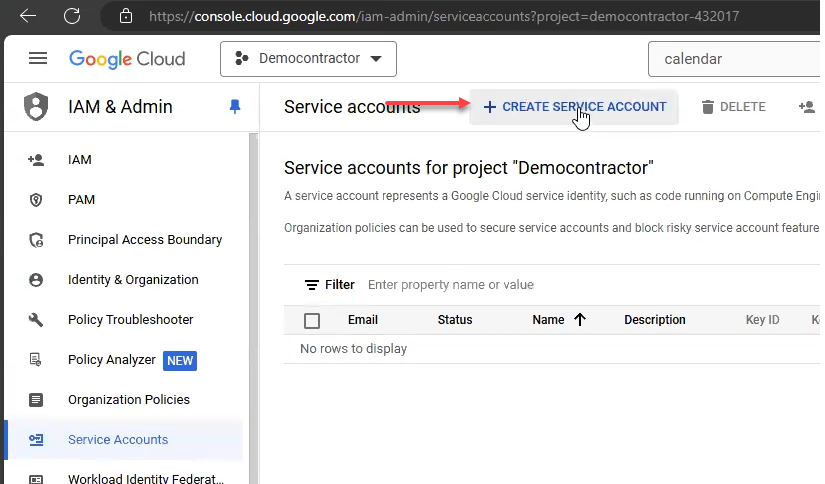825x484 pixels.
Task: Go back with the browser back arrow
Action: point(27,16)
